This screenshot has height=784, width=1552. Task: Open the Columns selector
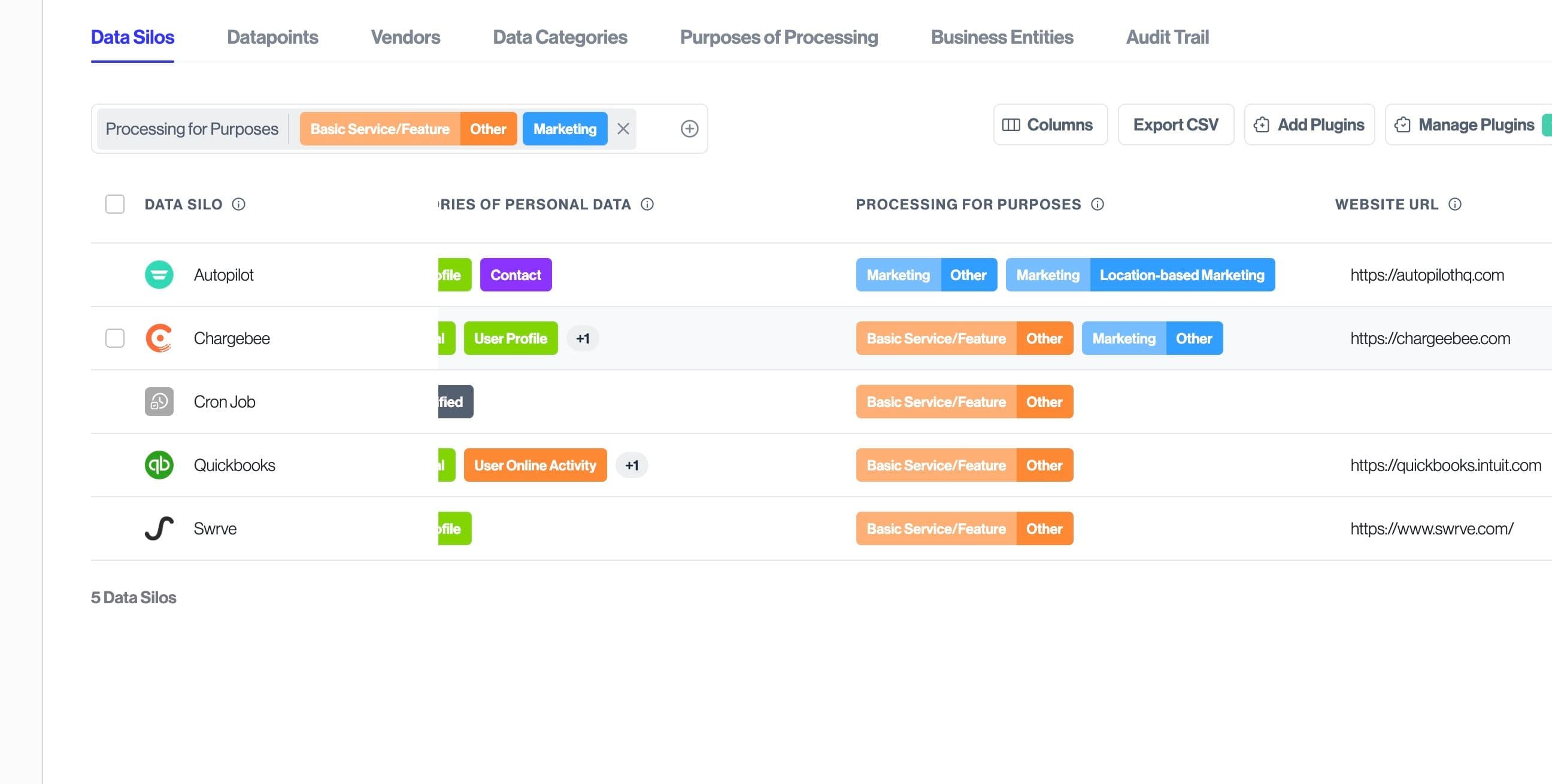1050,124
